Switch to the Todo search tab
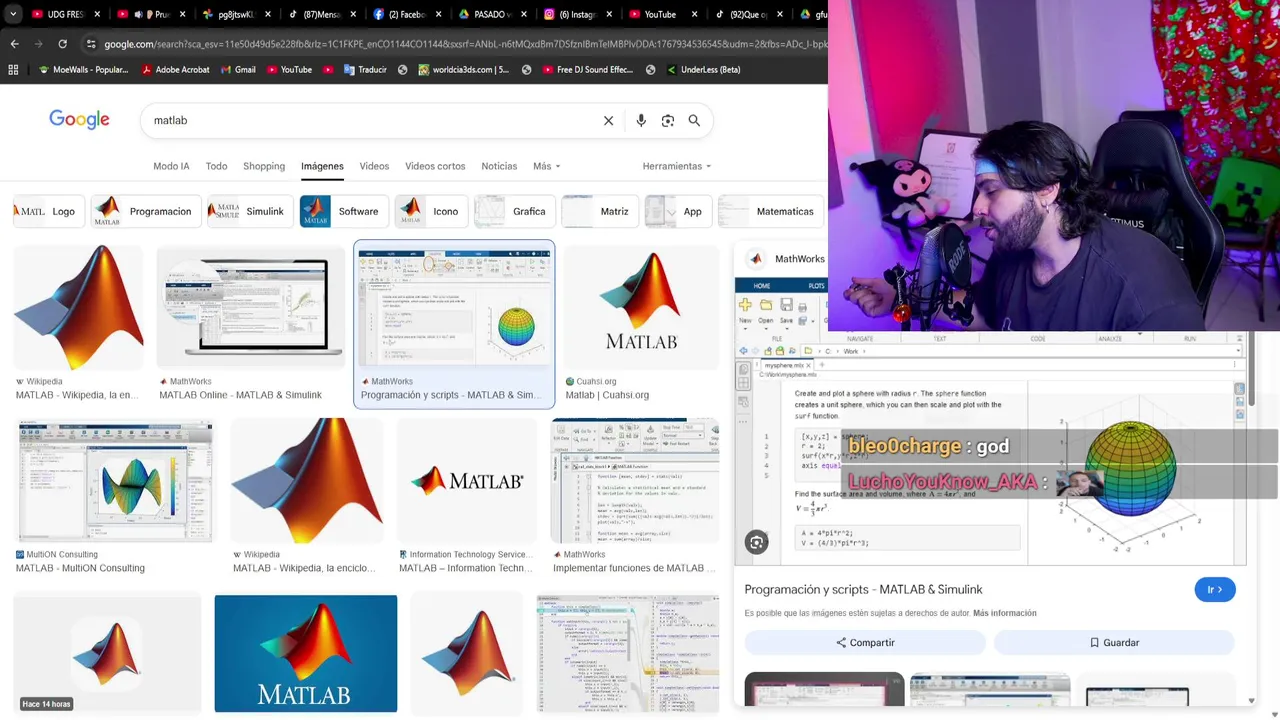This screenshot has height=720, width=1280. pos(216,166)
